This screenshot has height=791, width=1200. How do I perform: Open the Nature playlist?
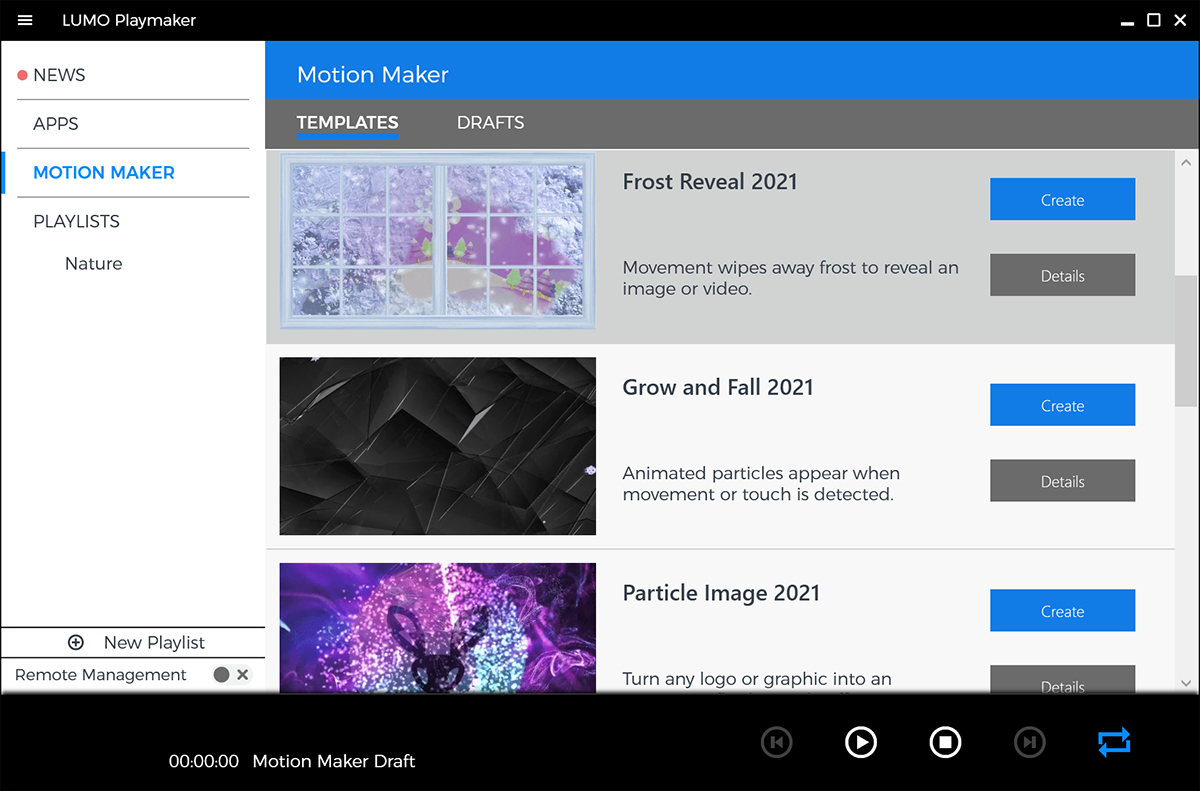[x=93, y=264]
